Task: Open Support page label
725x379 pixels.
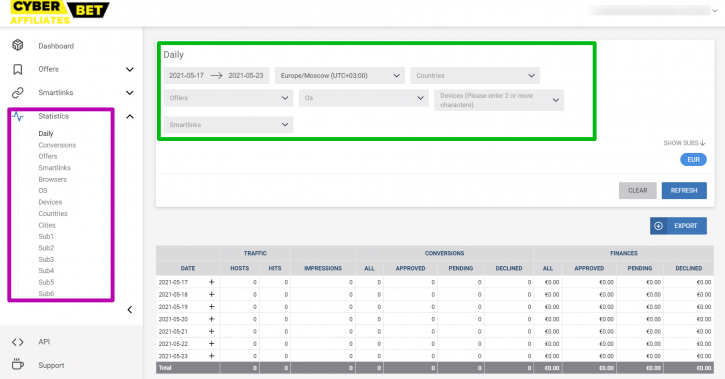Action: coord(51,365)
